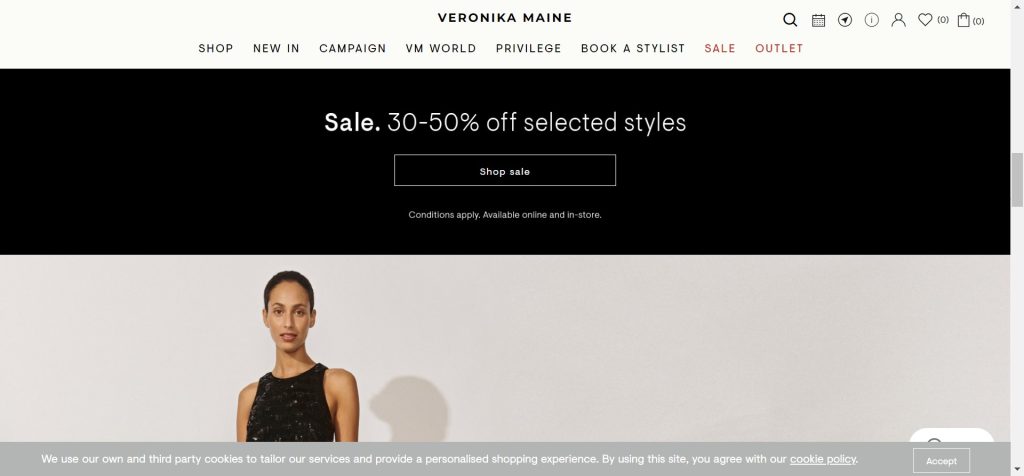Viewport: 1024px width, 476px height.
Task: Open the account profile icon
Action: click(x=899, y=20)
